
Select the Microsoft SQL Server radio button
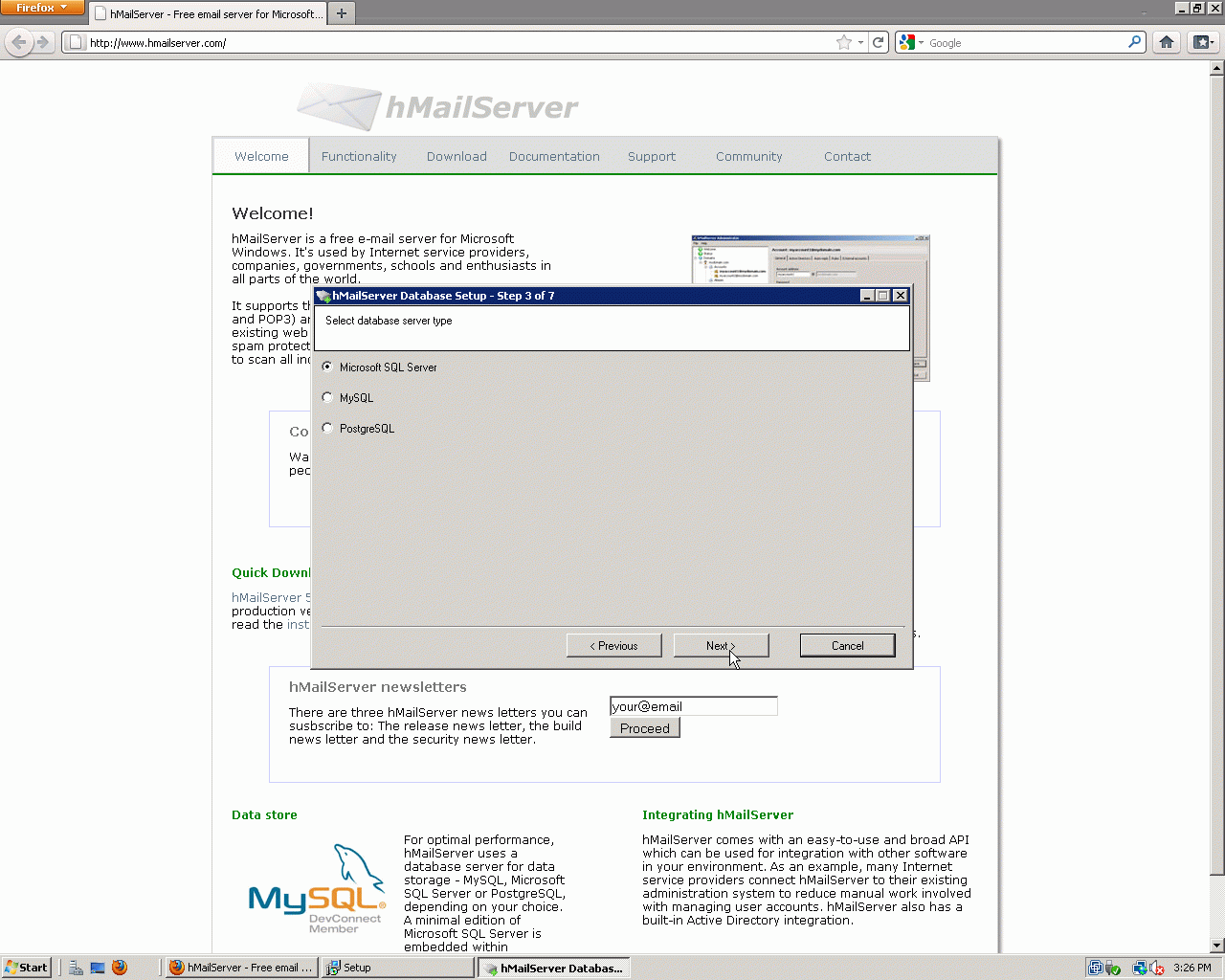(x=327, y=367)
